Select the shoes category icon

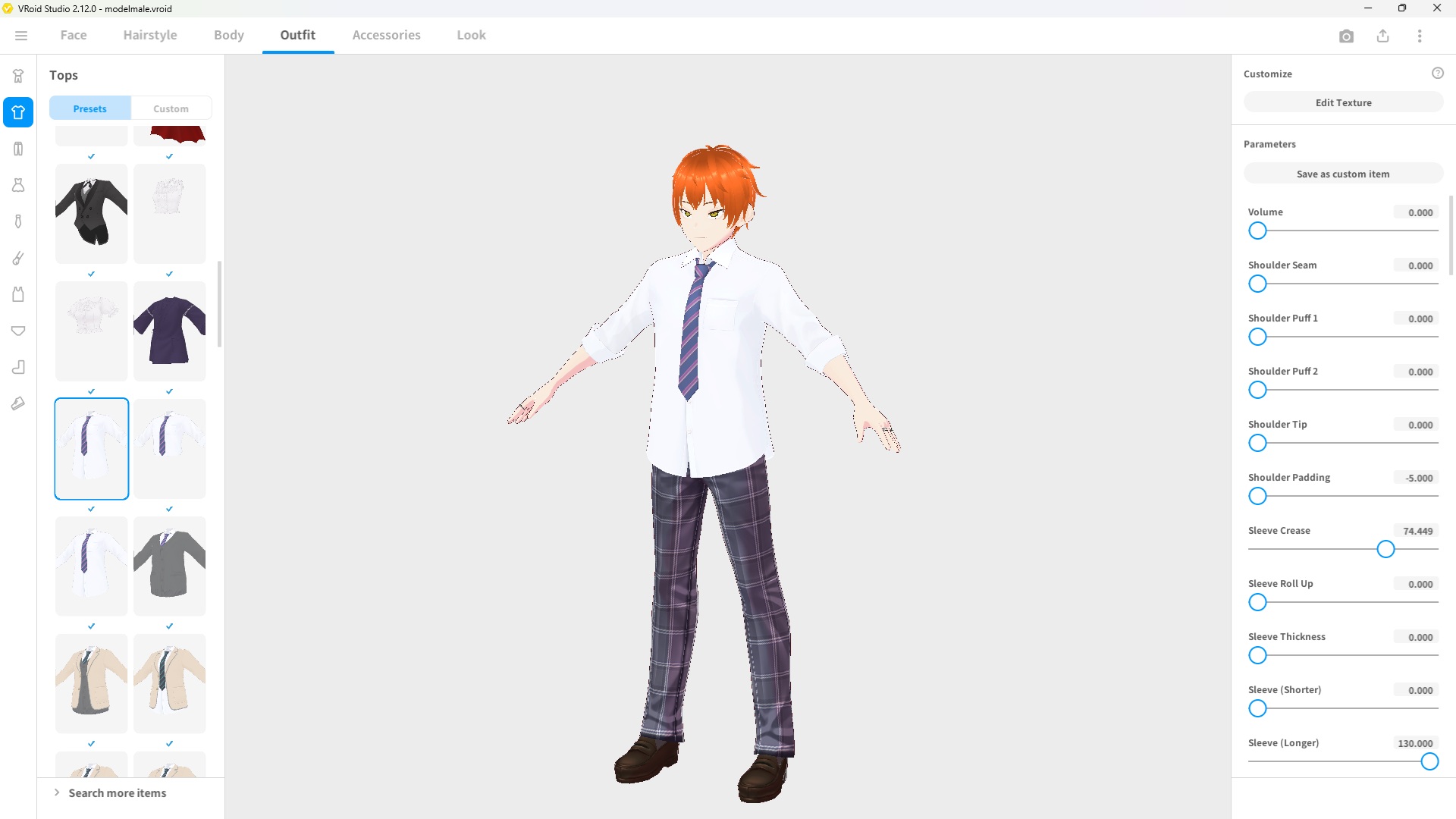[18, 403]
